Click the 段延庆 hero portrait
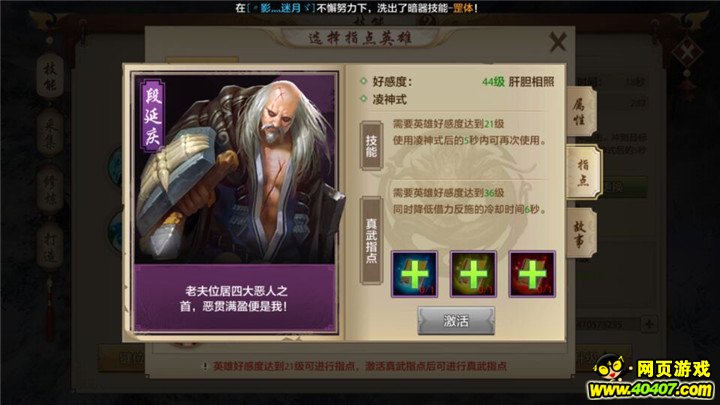The width and height of the screenshot is (720, 405). coord(235,169)
